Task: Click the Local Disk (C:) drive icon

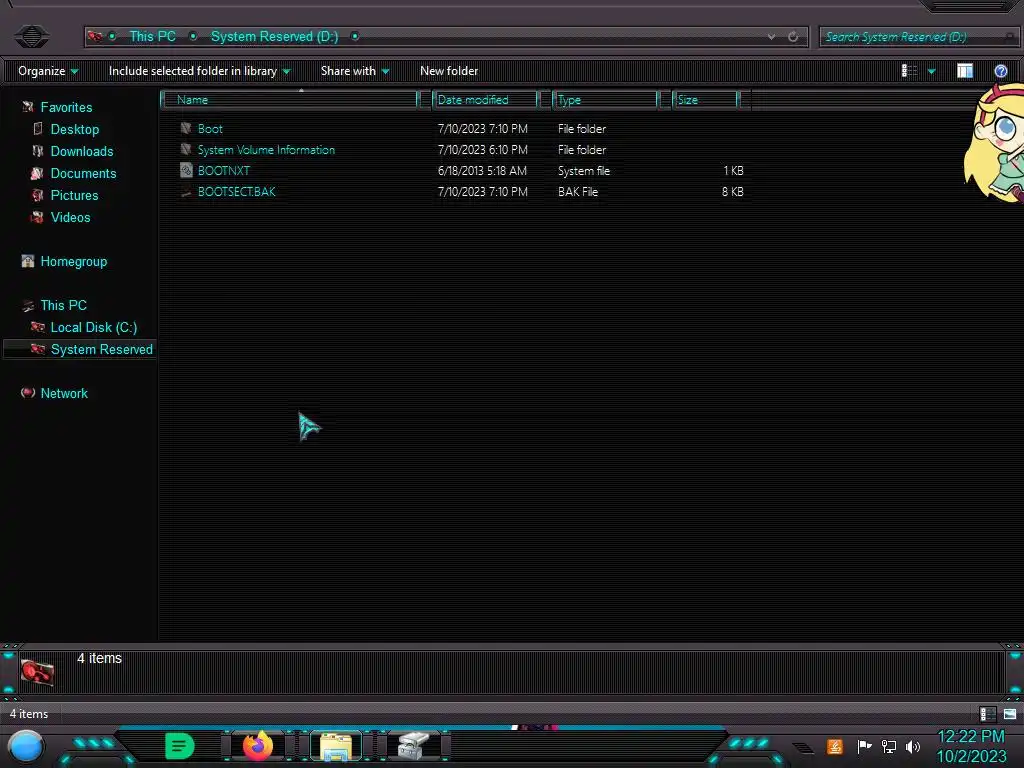Action: click(x=38, y=327)
